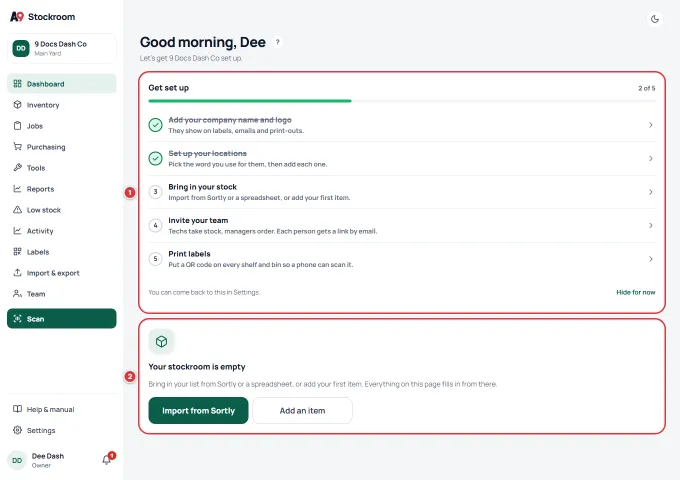Start the Scan button label
This screenshot has height=480, width=680.
click(x=36, y=319)
